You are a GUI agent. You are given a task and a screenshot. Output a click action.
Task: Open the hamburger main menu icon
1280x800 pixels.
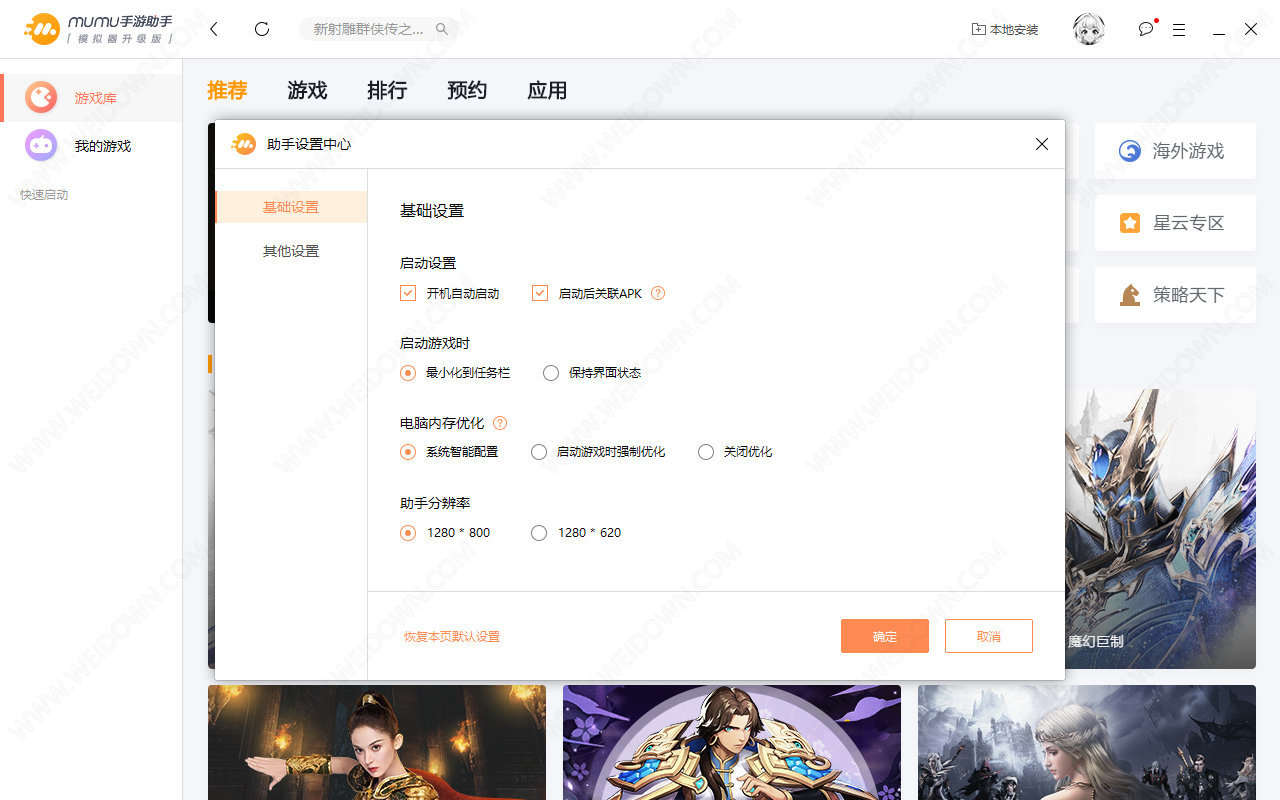click(1179, 29)
